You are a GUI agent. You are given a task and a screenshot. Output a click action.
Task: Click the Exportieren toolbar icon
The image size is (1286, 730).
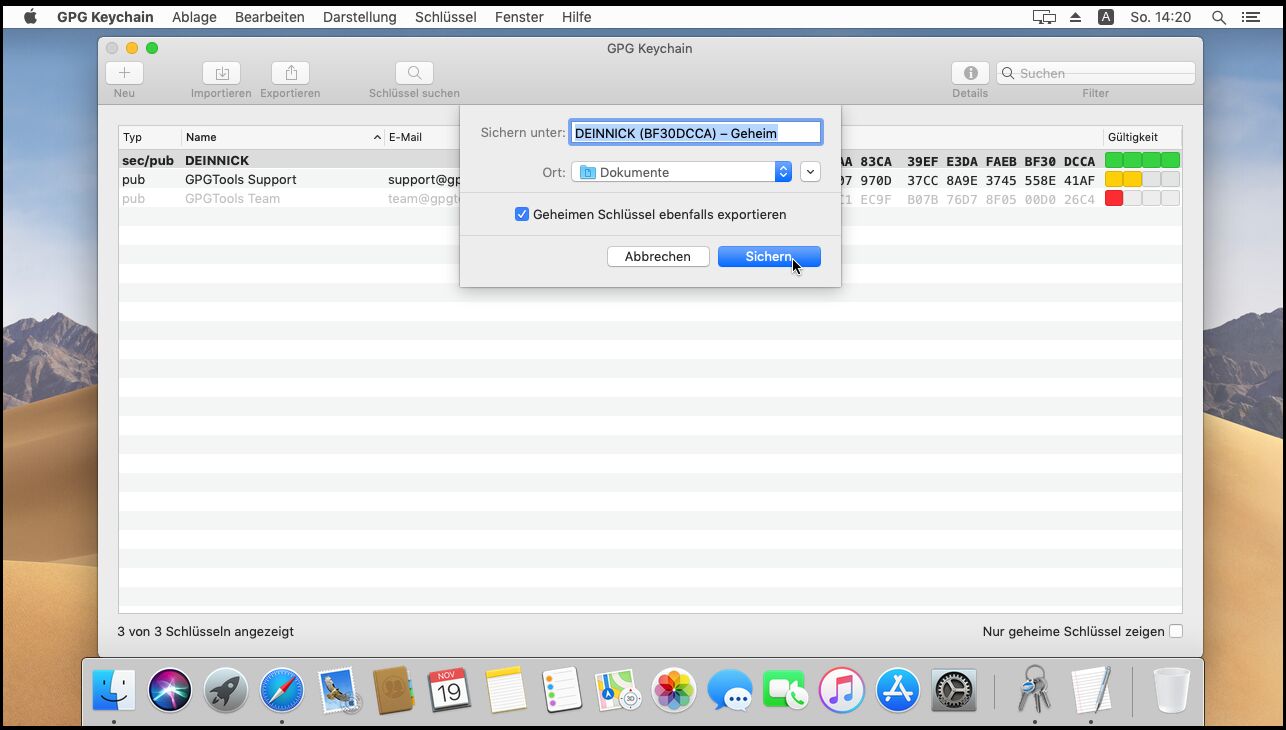click(290, 73)
